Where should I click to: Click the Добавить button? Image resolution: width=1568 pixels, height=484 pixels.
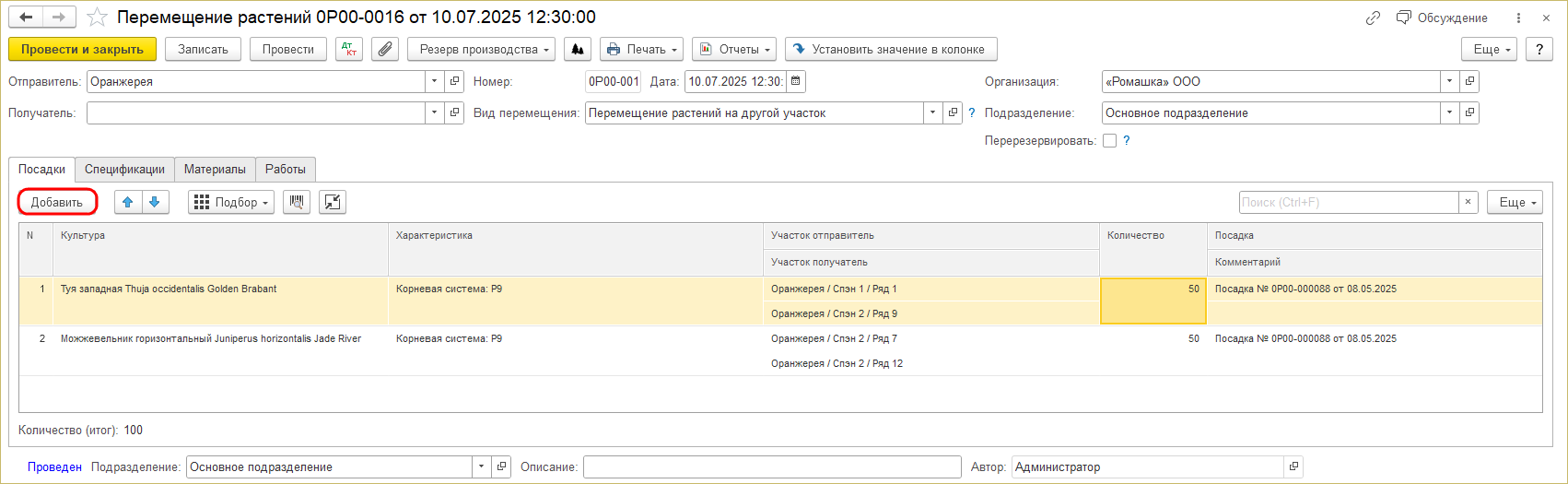pyautogui.click(x=57, y=202)
